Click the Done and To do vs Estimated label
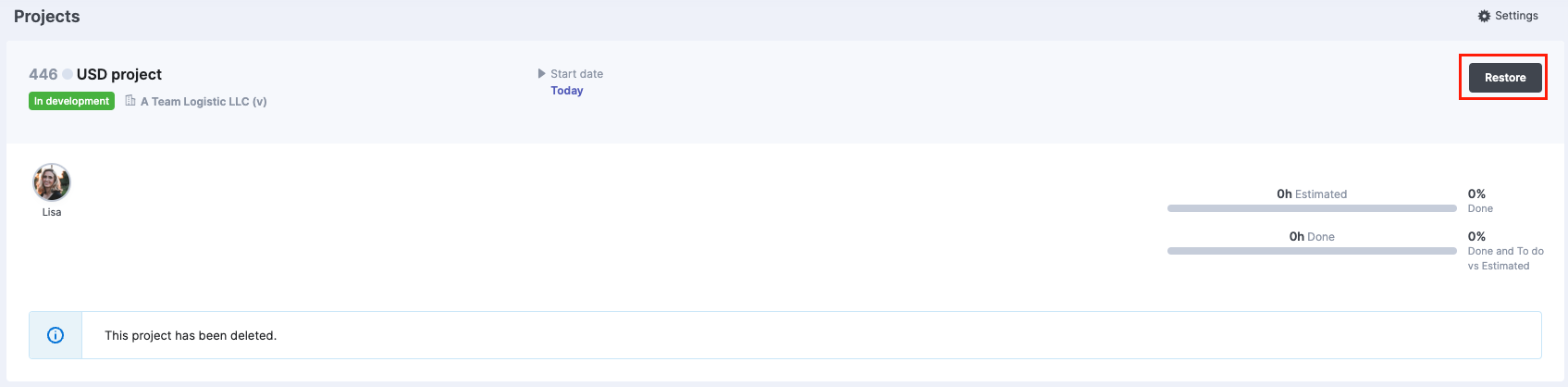The width and height of the screenshot is (1568, 387). tap(1506, 258)
